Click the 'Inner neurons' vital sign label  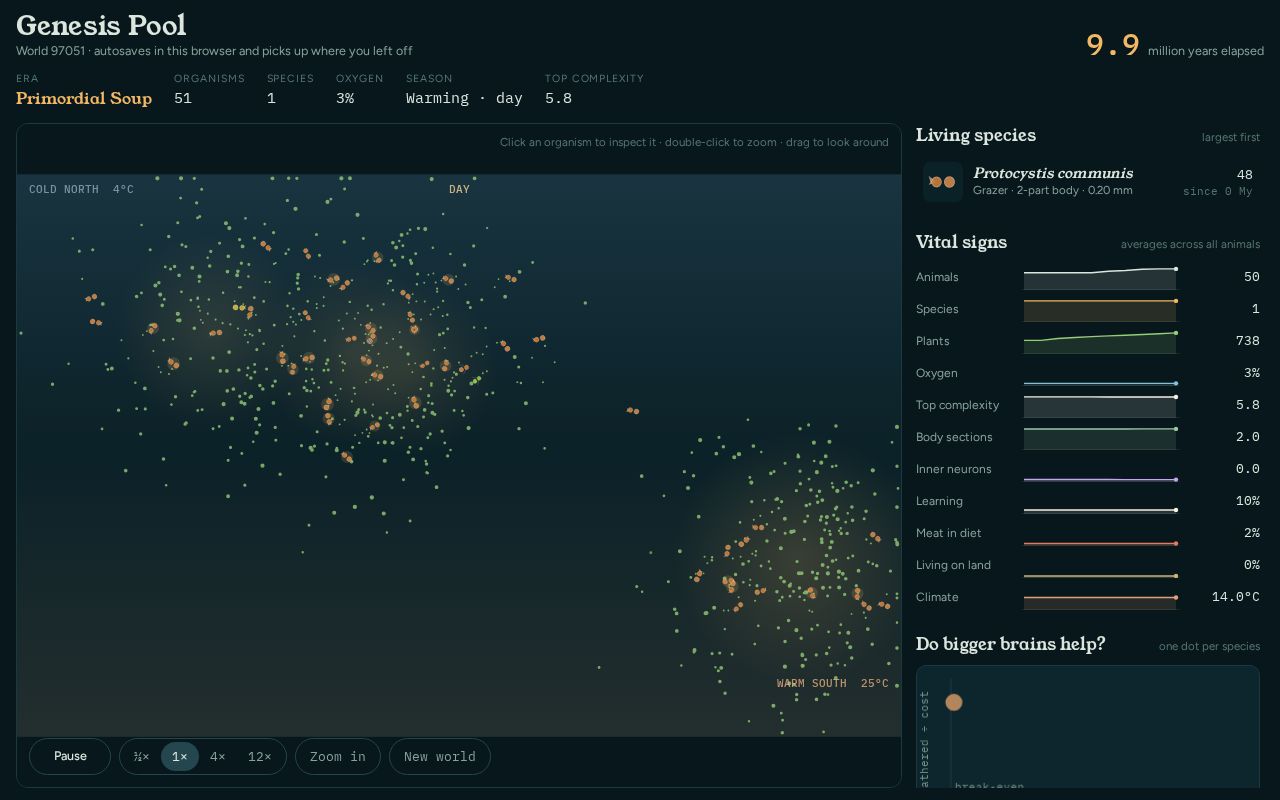[x=954, y=469]
